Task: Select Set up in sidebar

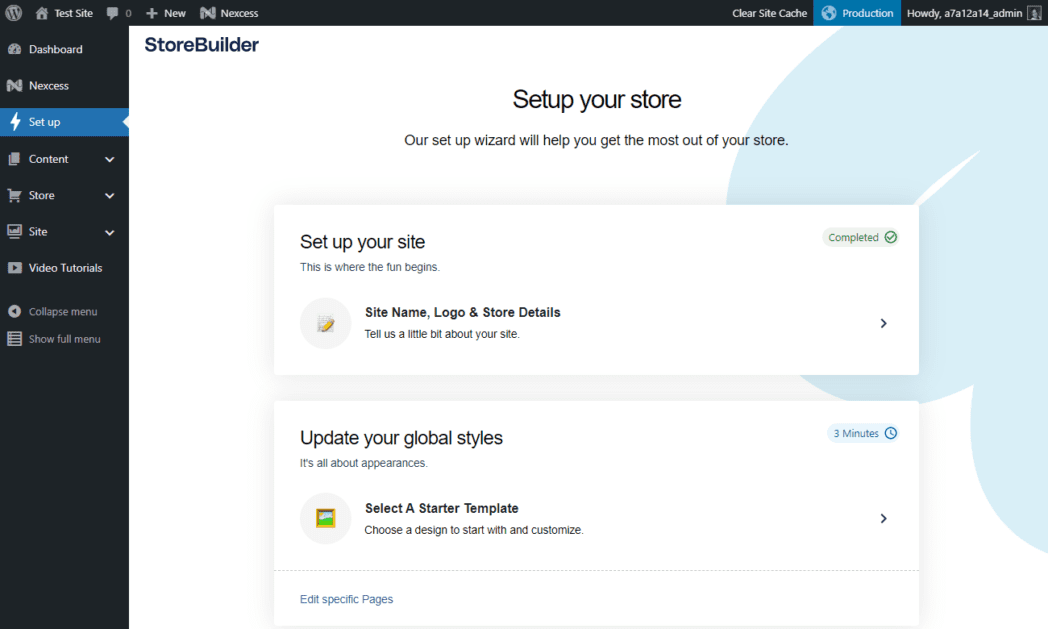Action: coord(64,122)
